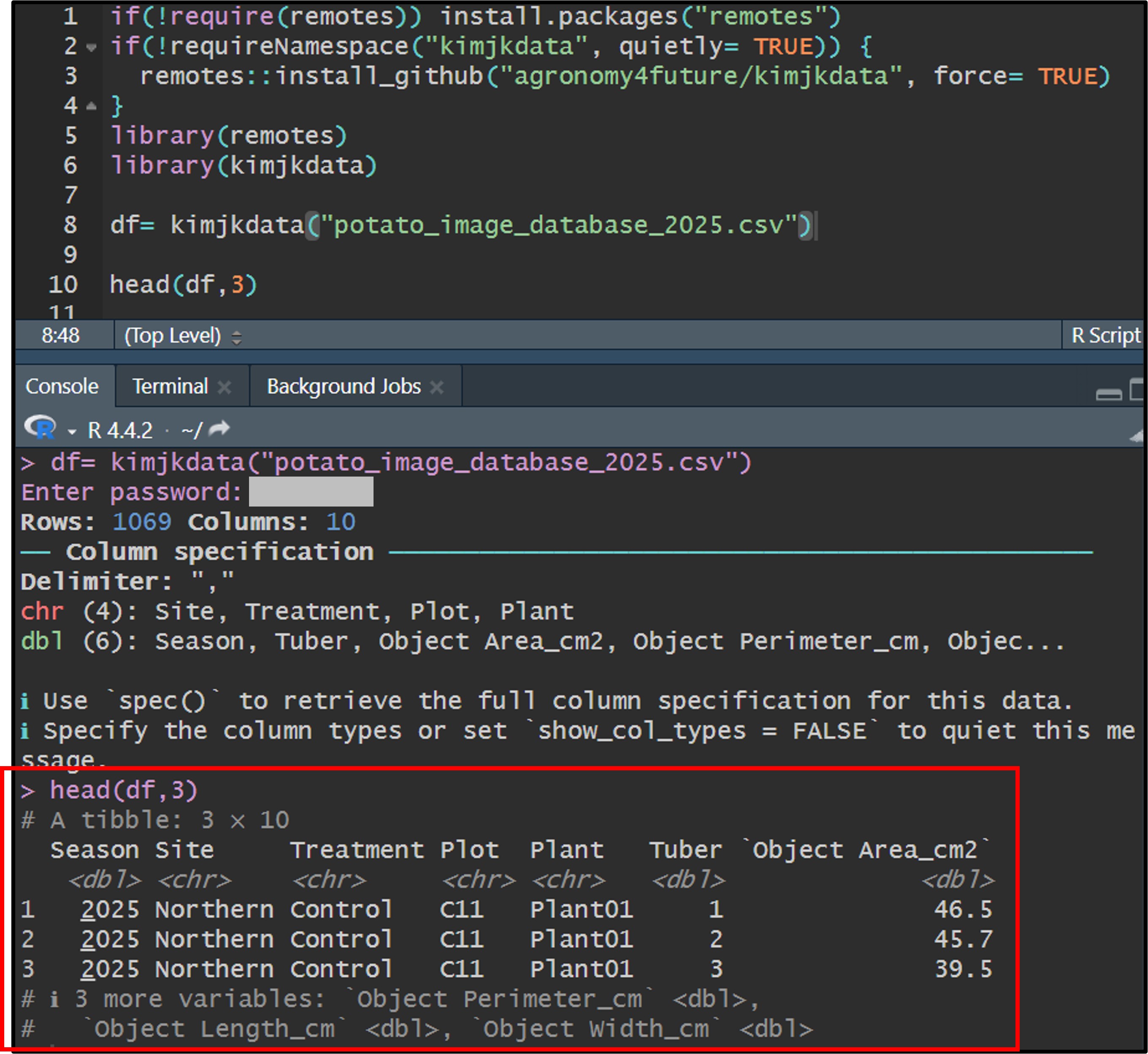Switch to the Terminal tab
This screenshot has width=1148, height=1054.
pyautogui.click(x=170, y=387)
